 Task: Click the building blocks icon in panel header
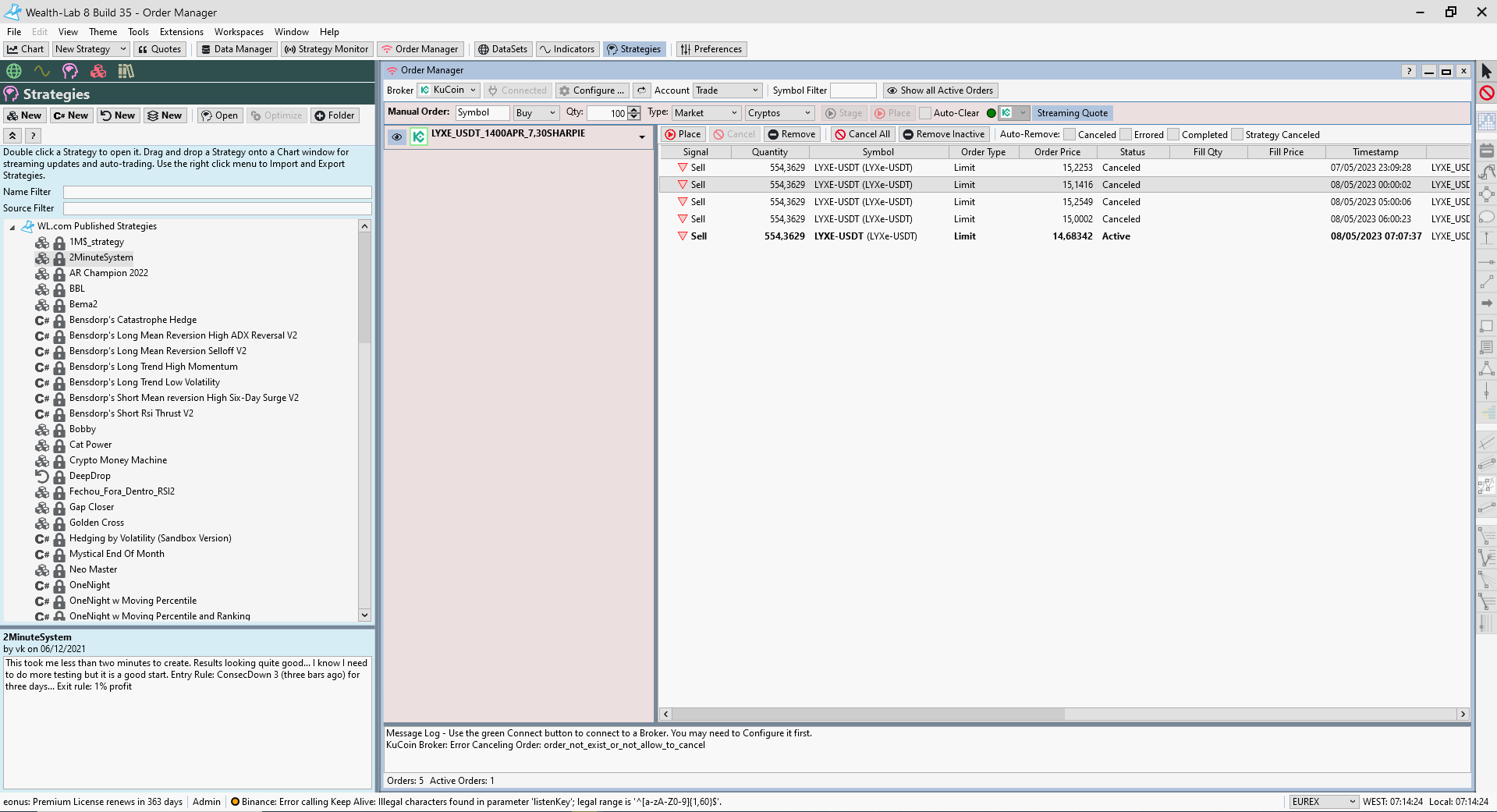pos(98,71)
